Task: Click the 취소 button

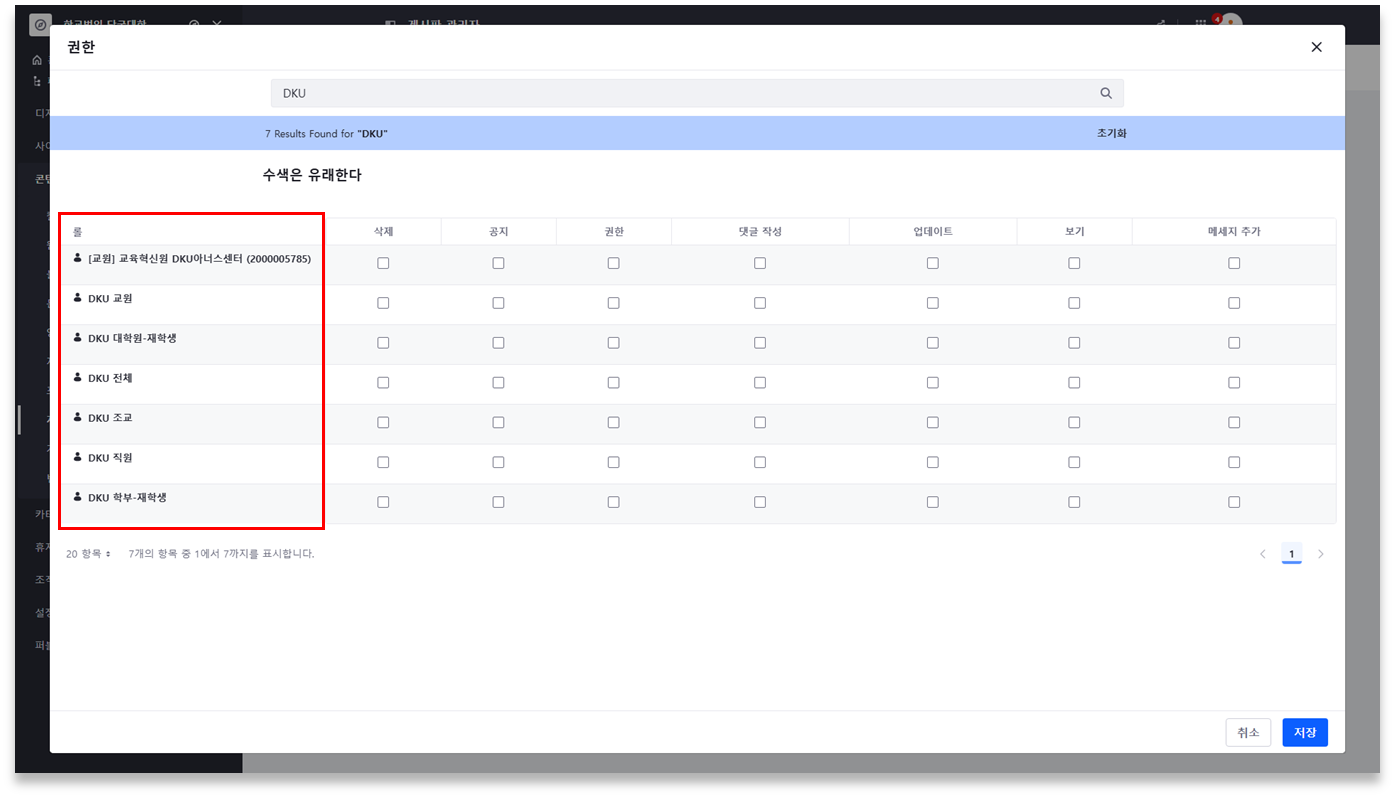Action: click(x=1248, y=732)
